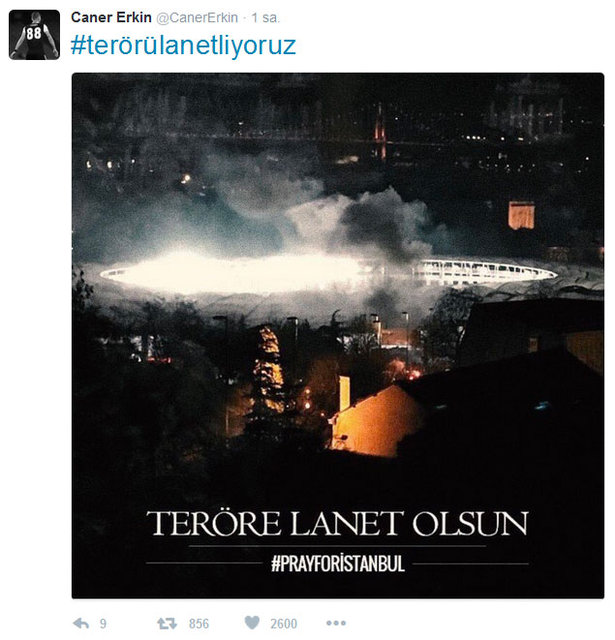The image size is (615, 640).
Task: Click the reply arrow icon
Action: click(81, 623)
